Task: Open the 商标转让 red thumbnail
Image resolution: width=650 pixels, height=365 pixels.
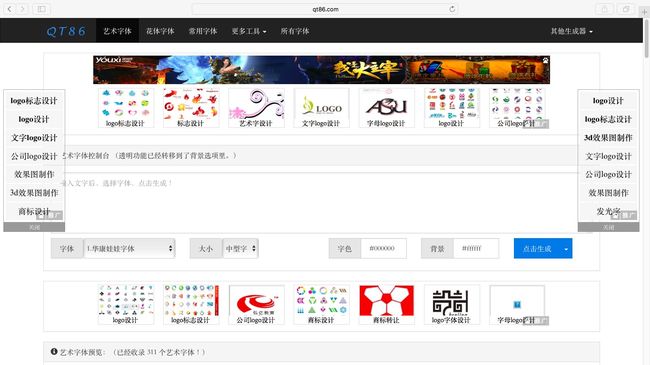Action: pyautogui.click(x=386, y=304)
